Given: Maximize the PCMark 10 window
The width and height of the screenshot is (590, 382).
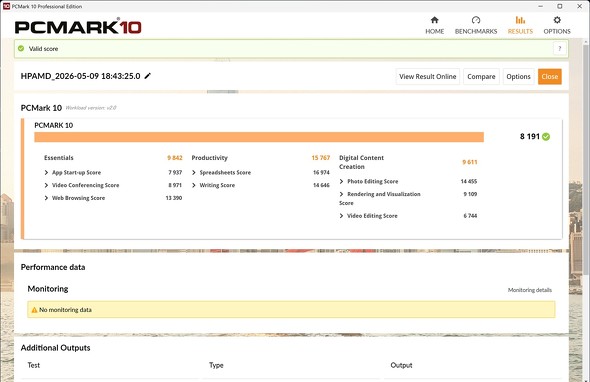Looking at the screenshot, I should coord(560,6).
